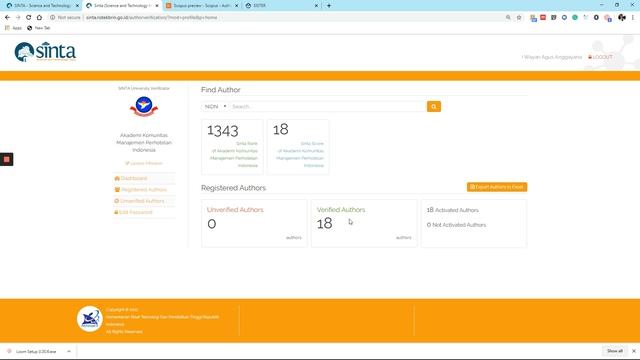Screen dimensions: 640x360
Task: Click the LOGOUT link
Action: point(600,57)
